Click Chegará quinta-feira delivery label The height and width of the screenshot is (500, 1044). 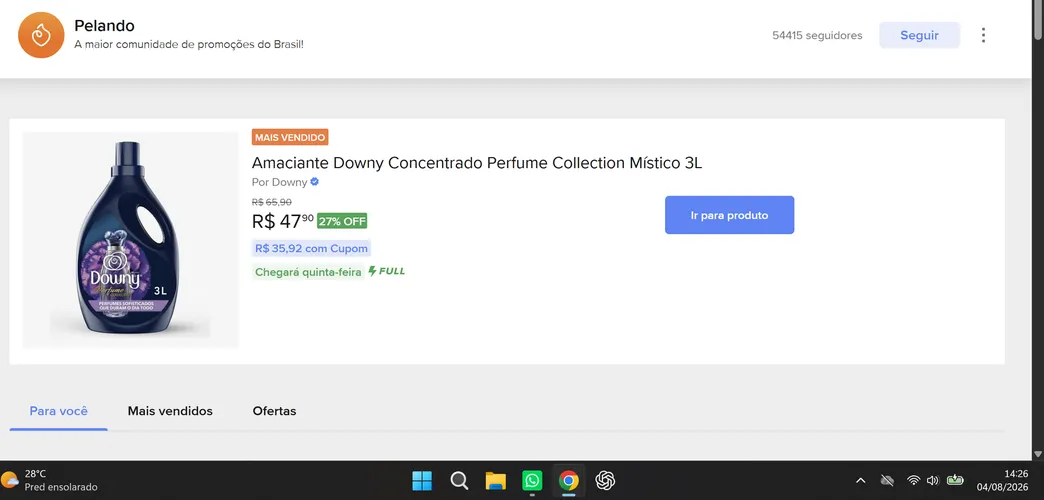(308, 272)
